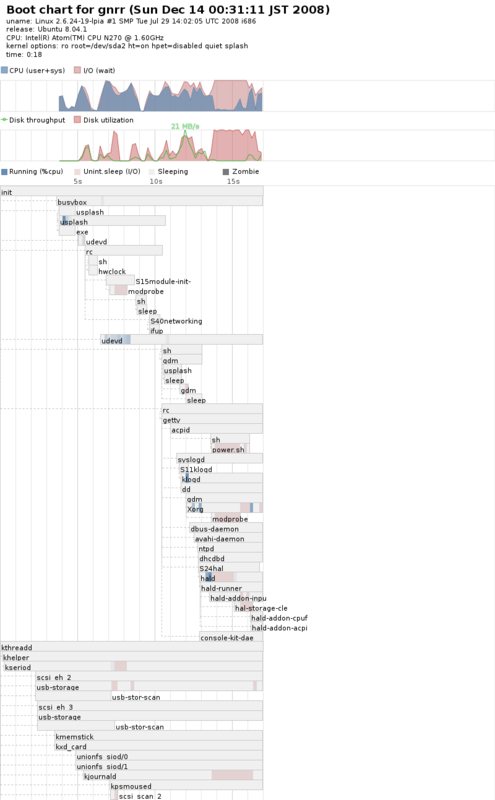The height and width of the screenshot is (800, 495).
Task: Select the klogd process bar
Action: click(x=222, y=479)
